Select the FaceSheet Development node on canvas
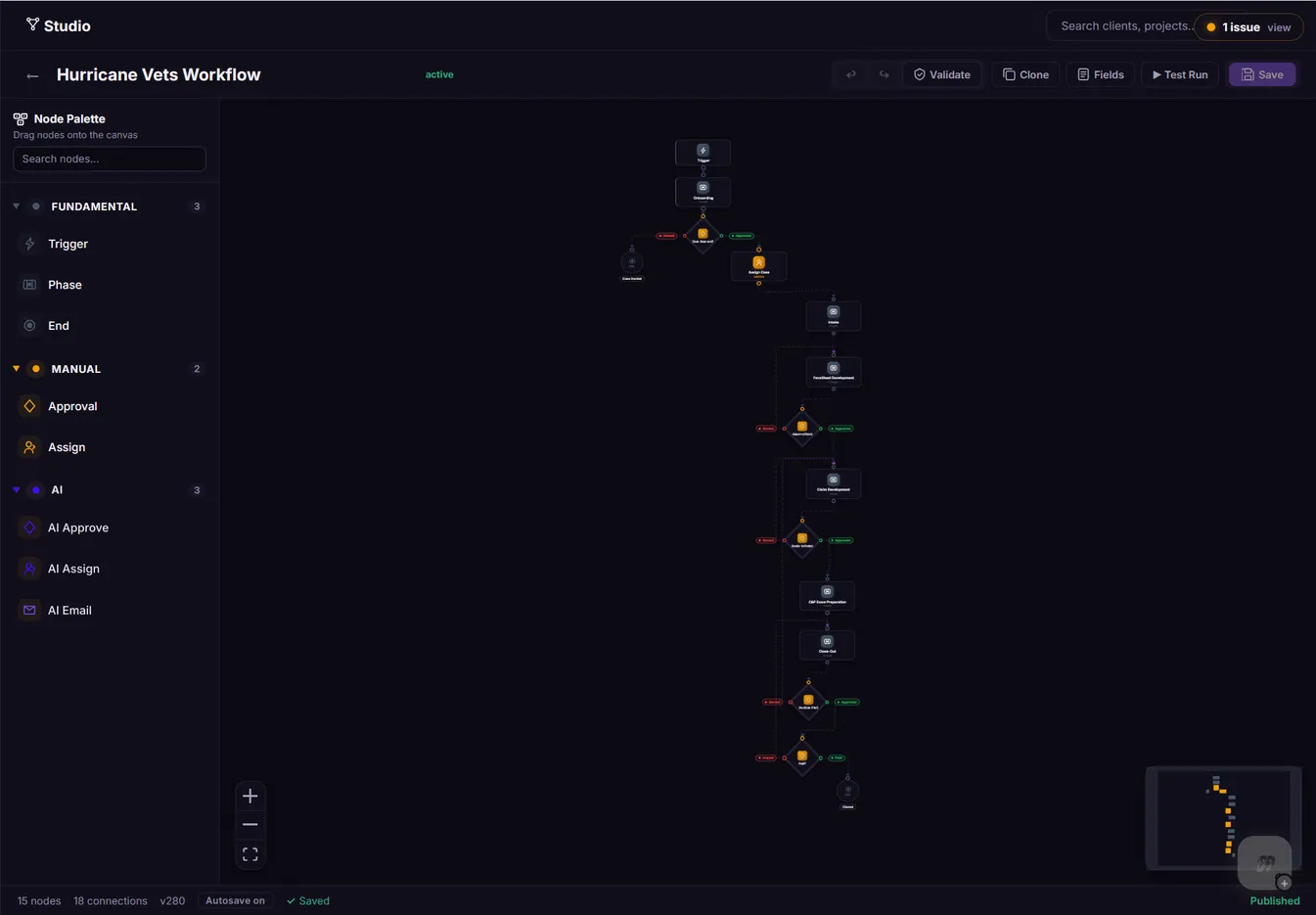 pyautogui.click(x=834, y=371)
